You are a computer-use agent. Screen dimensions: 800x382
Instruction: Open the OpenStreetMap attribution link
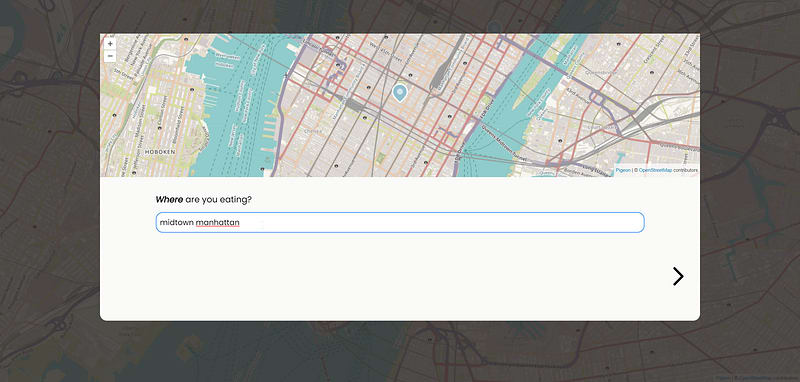coord(655,170)
